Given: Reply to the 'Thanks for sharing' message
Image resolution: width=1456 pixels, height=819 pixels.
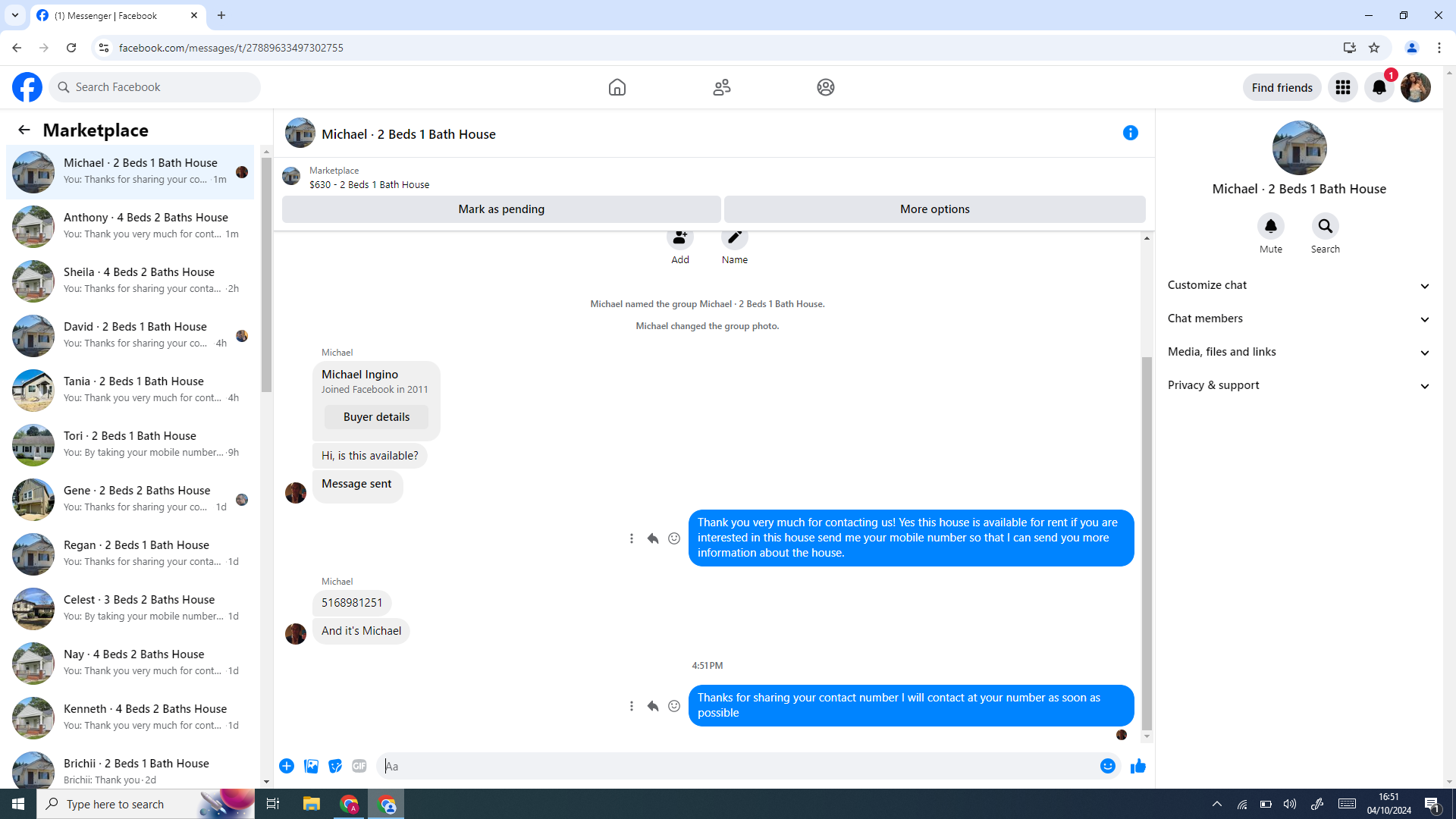Looking at the screenshot, I should [653, 706].
